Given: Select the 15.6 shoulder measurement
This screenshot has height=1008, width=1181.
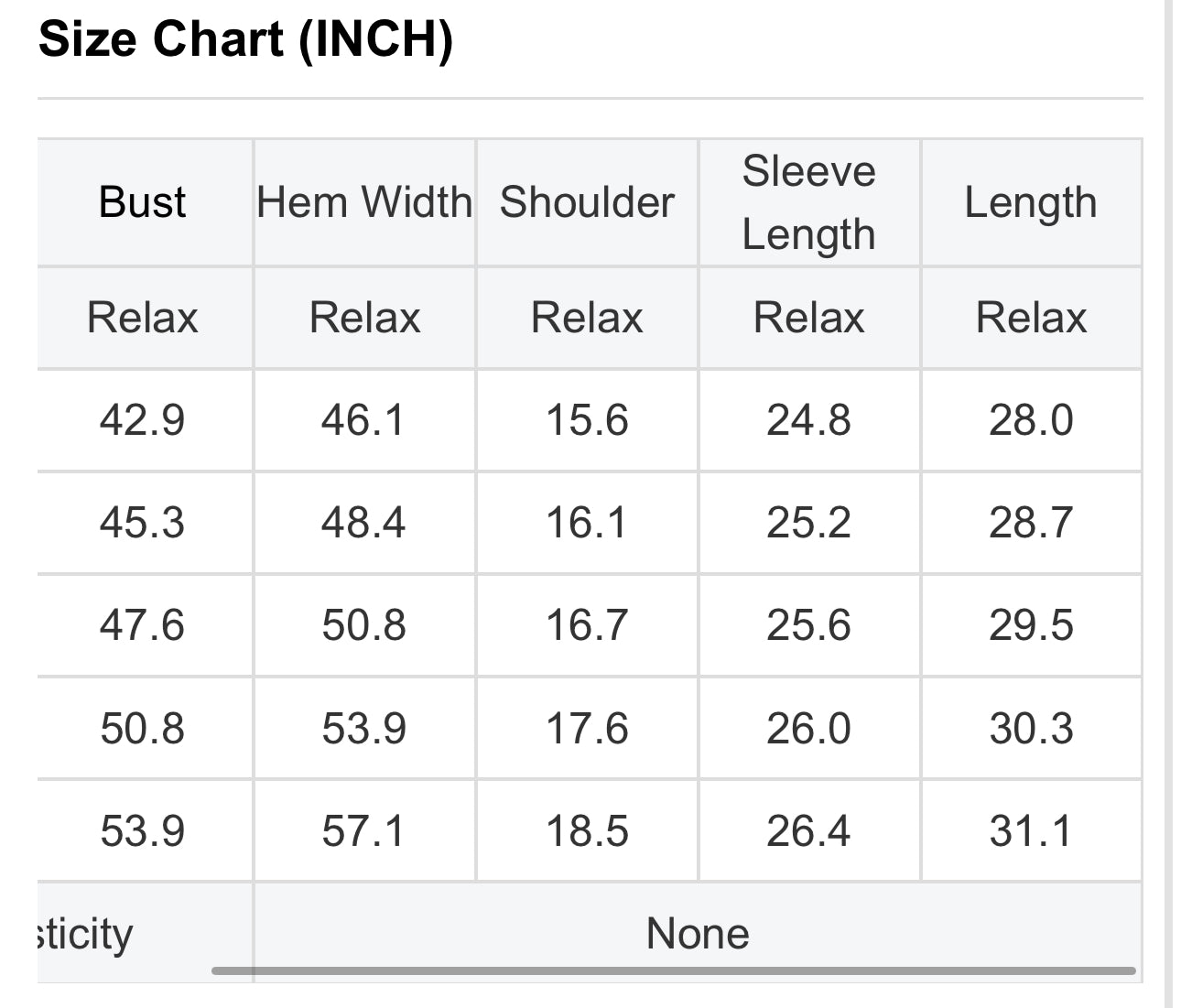Looking at the screenshot, I should [587, 421].
